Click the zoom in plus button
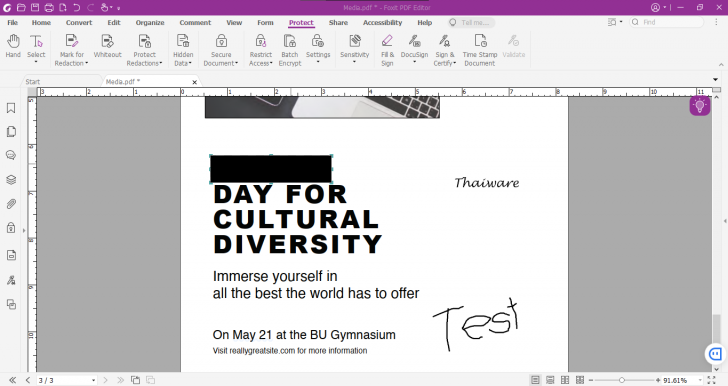 click(x=657, y=380)
